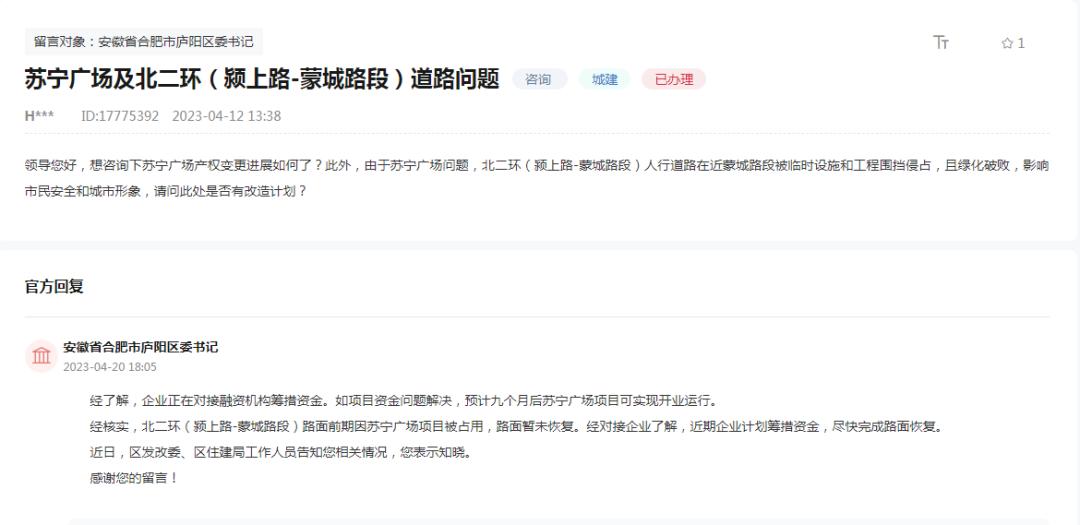The width and height of the screenshot is (1080, 525).
Task: Click the post date 2023-04-12 13:38
Action: tap(227, 116)
